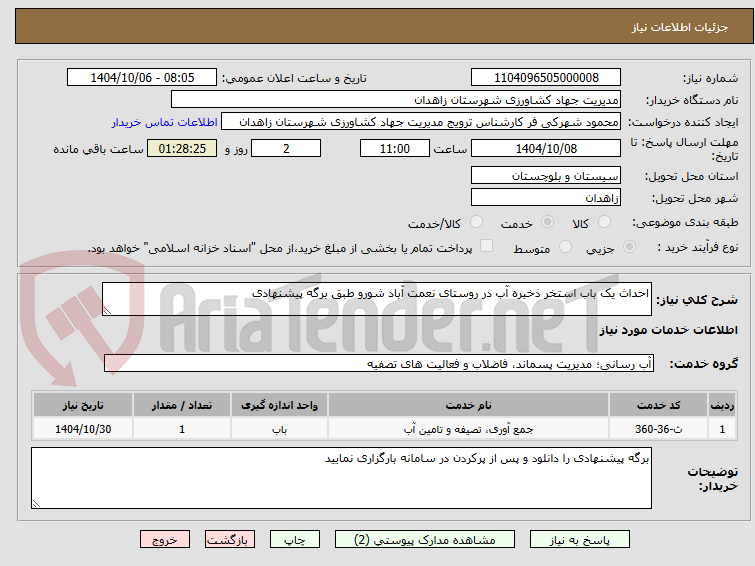The height and width of the screenshot is (566, 755).
Task: Click the need date 1404/10/30 cell
Action: [83, 429]
